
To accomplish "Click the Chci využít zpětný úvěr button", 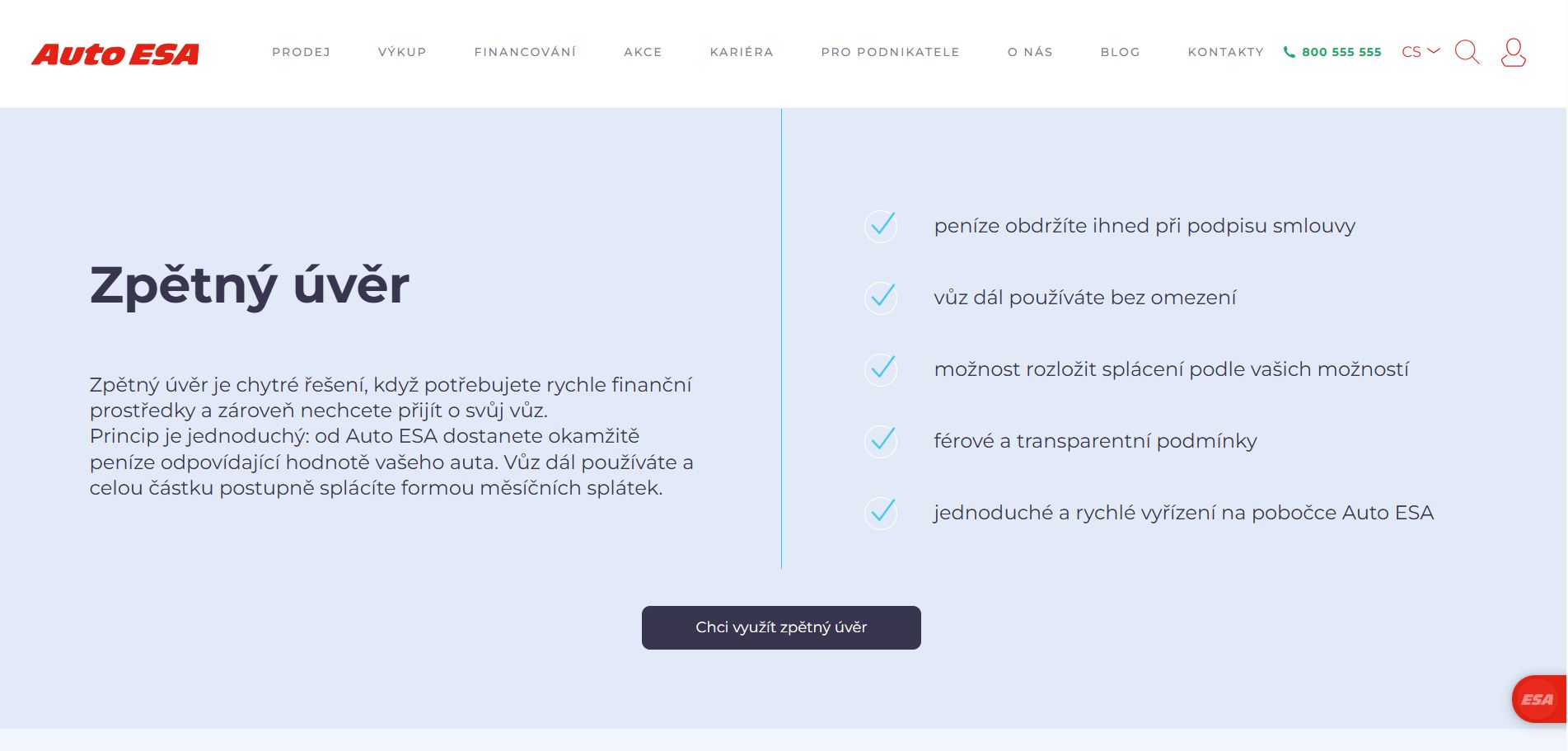I will click(x=781, y=627).
